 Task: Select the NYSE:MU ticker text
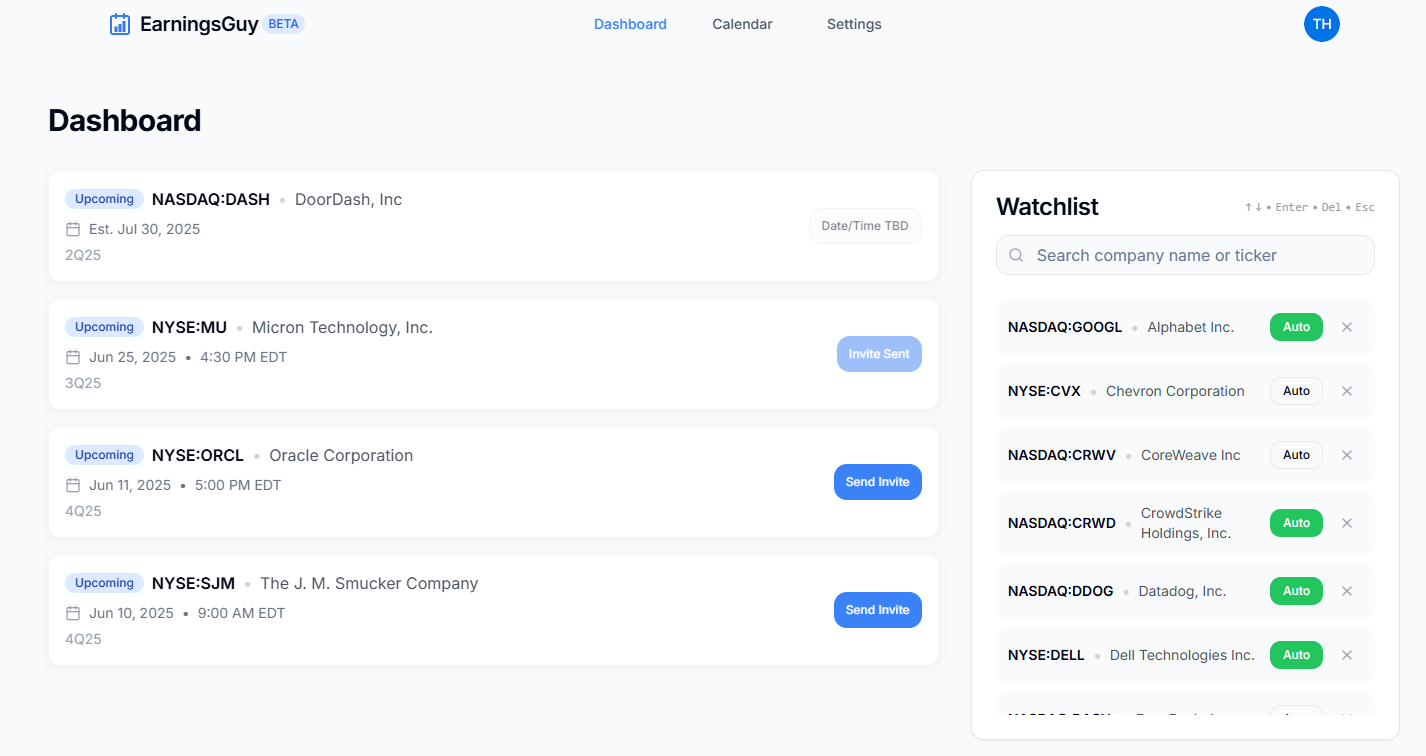tap(189, 327)
